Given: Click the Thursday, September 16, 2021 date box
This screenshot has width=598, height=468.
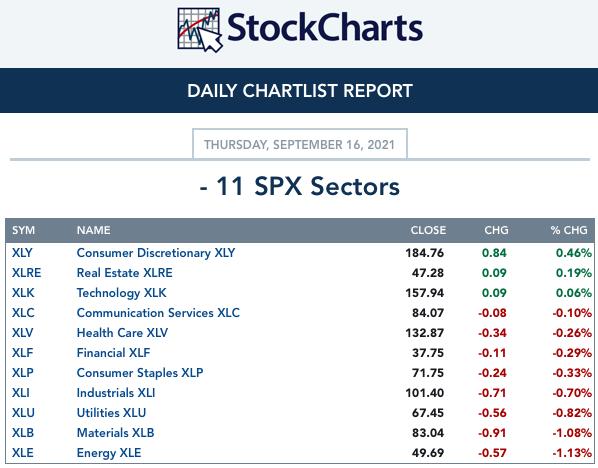Looking at the screenshot, I should (x=300, y=144).
